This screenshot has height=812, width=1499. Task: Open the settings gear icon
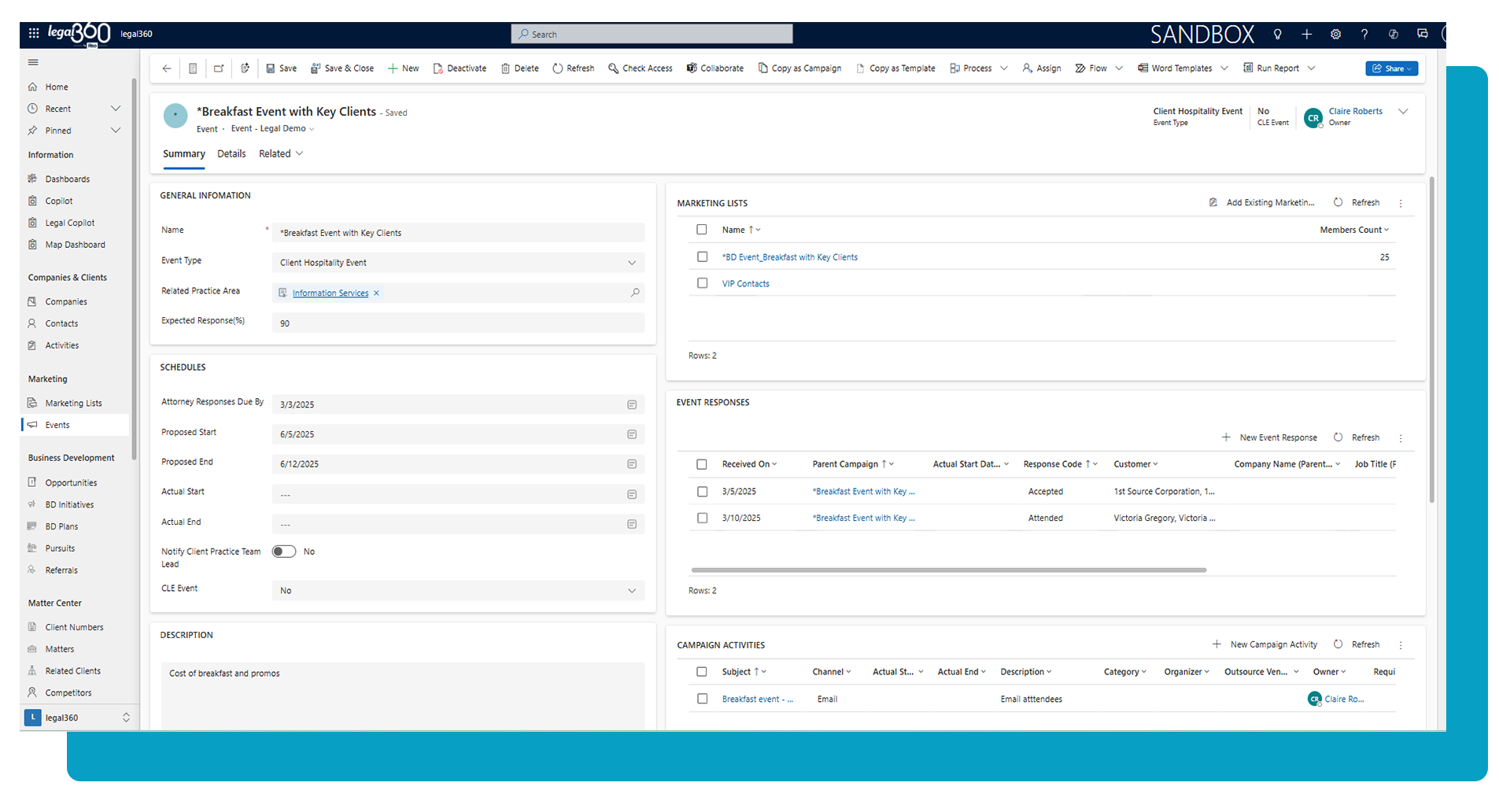[1335, 35]
